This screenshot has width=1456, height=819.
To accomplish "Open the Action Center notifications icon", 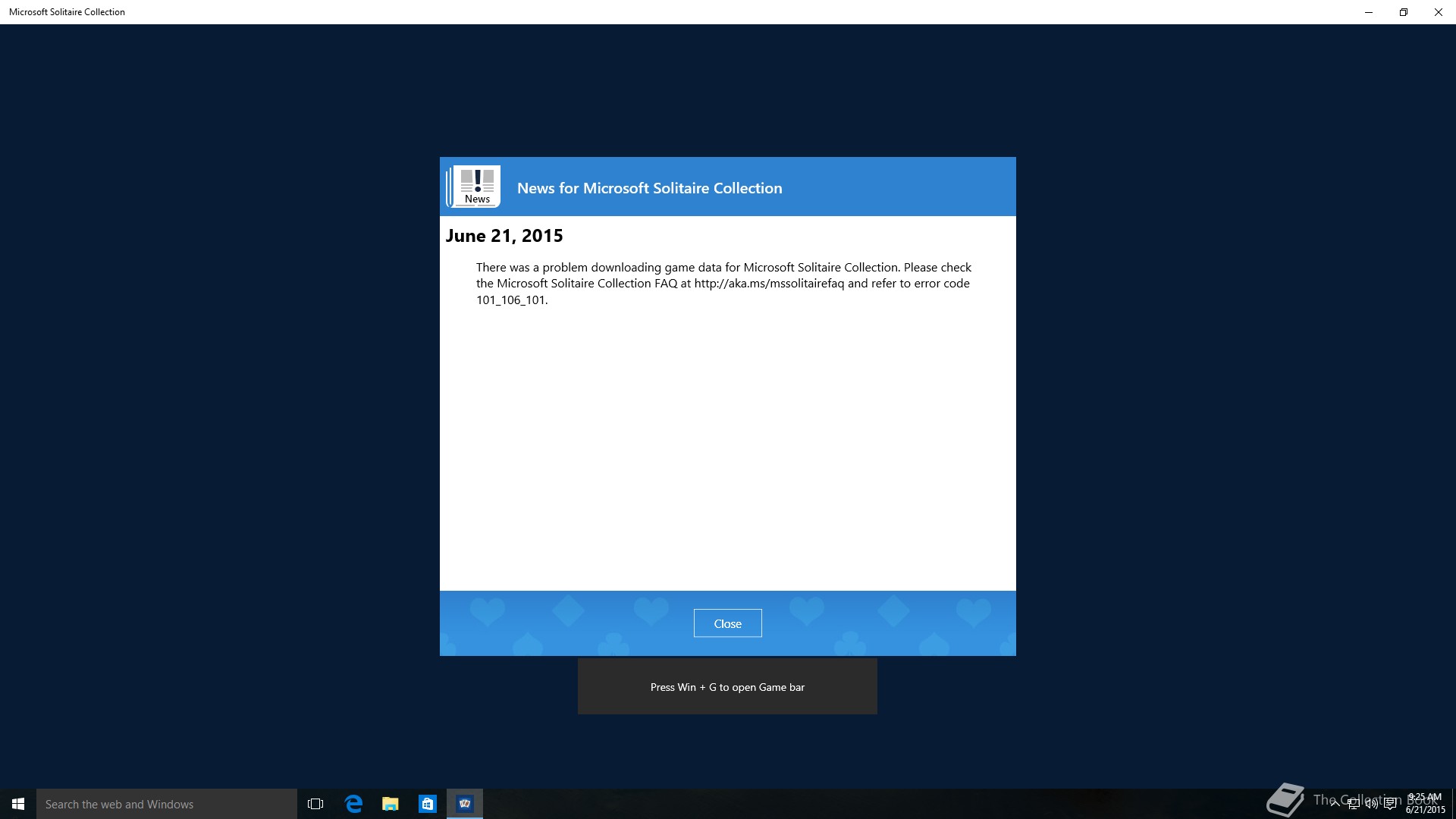I will click(x=1390, y=804).
